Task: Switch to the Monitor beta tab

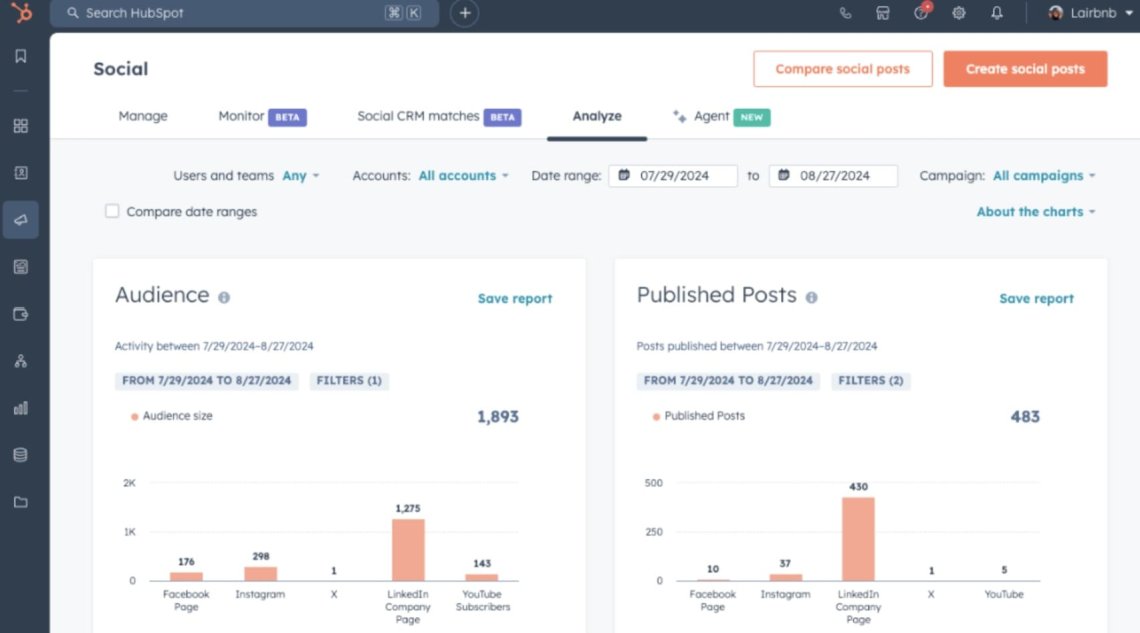Action: click(262, 116)
